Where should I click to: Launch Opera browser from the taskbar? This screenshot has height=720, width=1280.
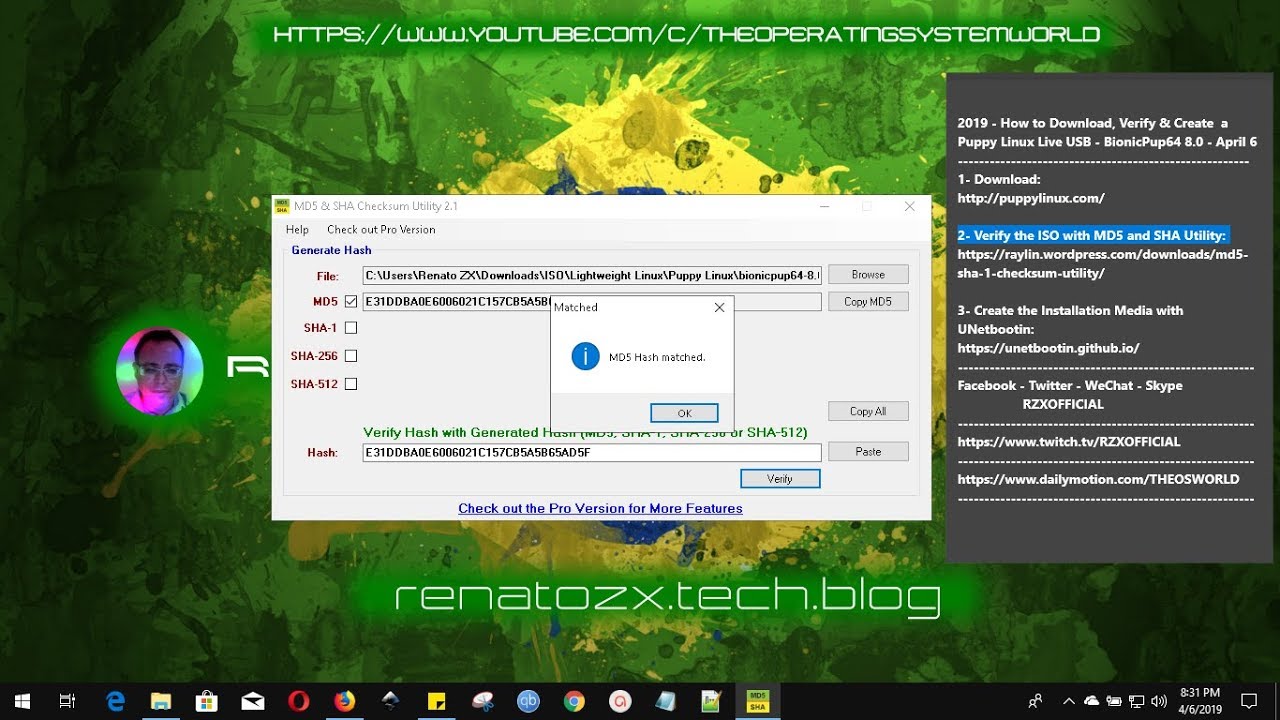tap(298, 701)
